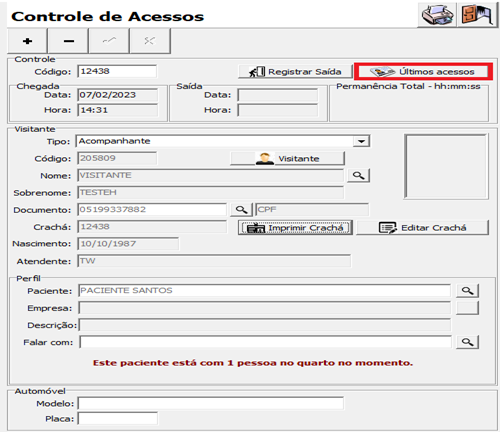Screen dimensions: 500x432
Task: Click Registrar Saída button
Action: click(295, 72)
